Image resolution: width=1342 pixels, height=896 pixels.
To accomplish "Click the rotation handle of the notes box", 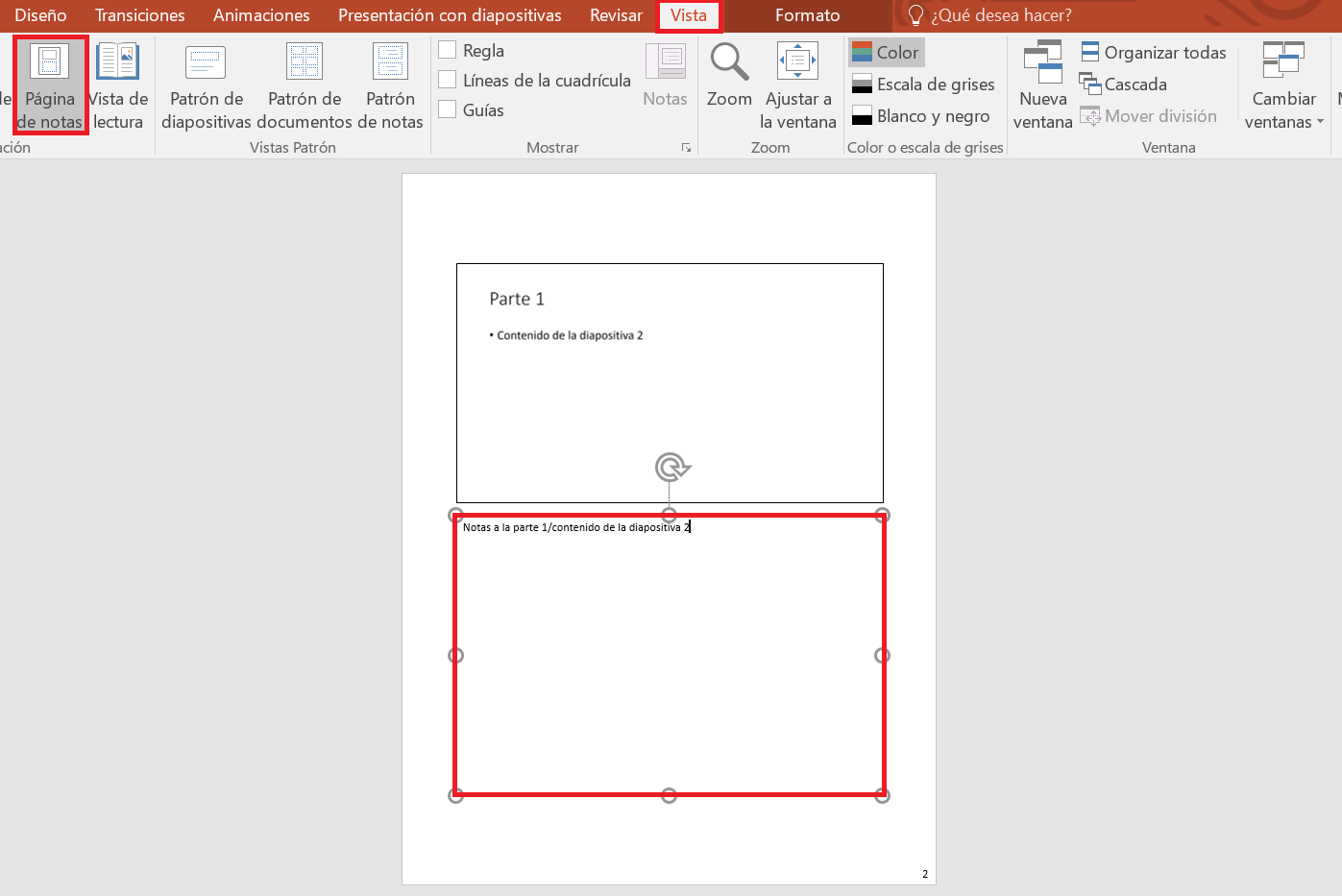I will (671, 468).
